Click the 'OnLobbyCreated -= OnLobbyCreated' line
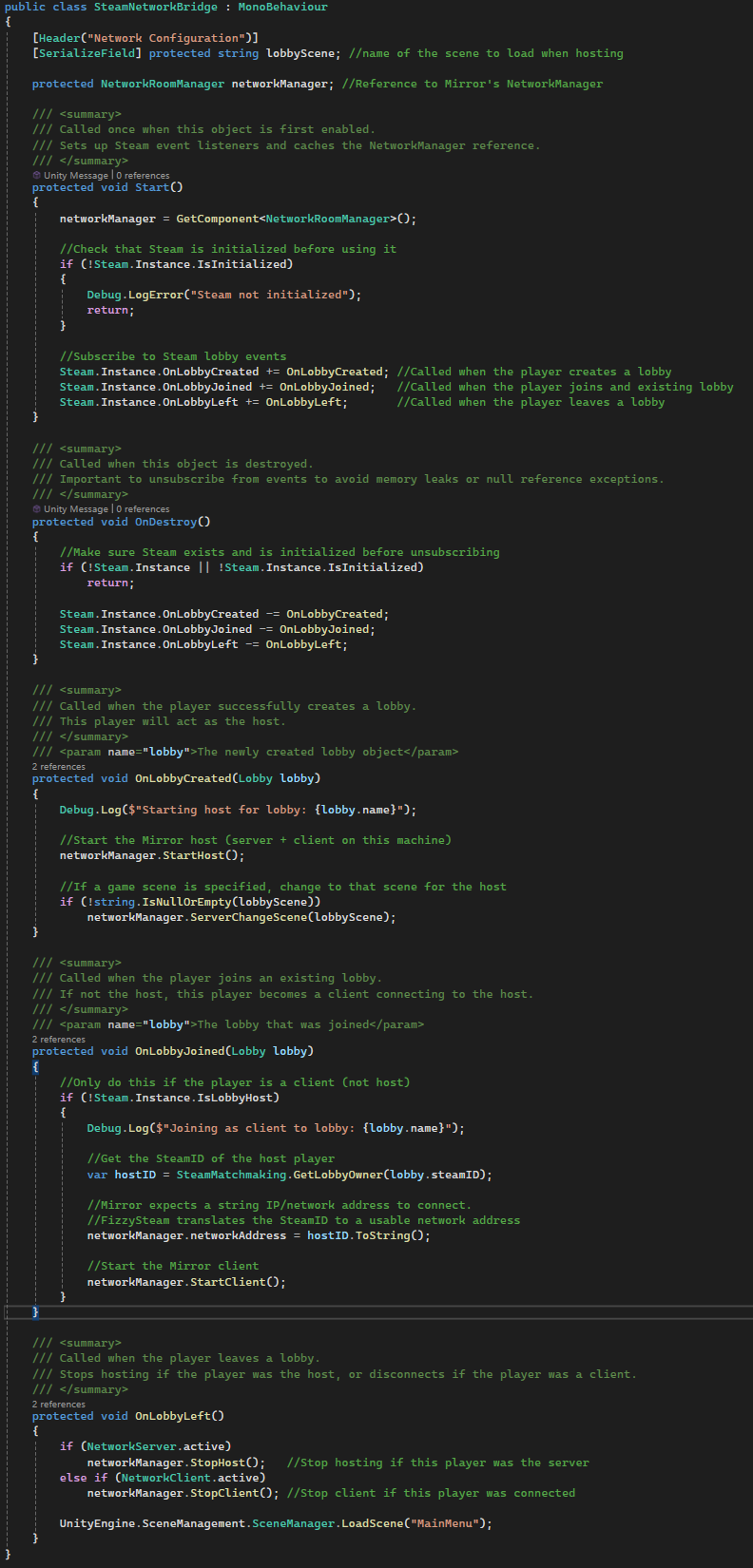 [224, 614]
